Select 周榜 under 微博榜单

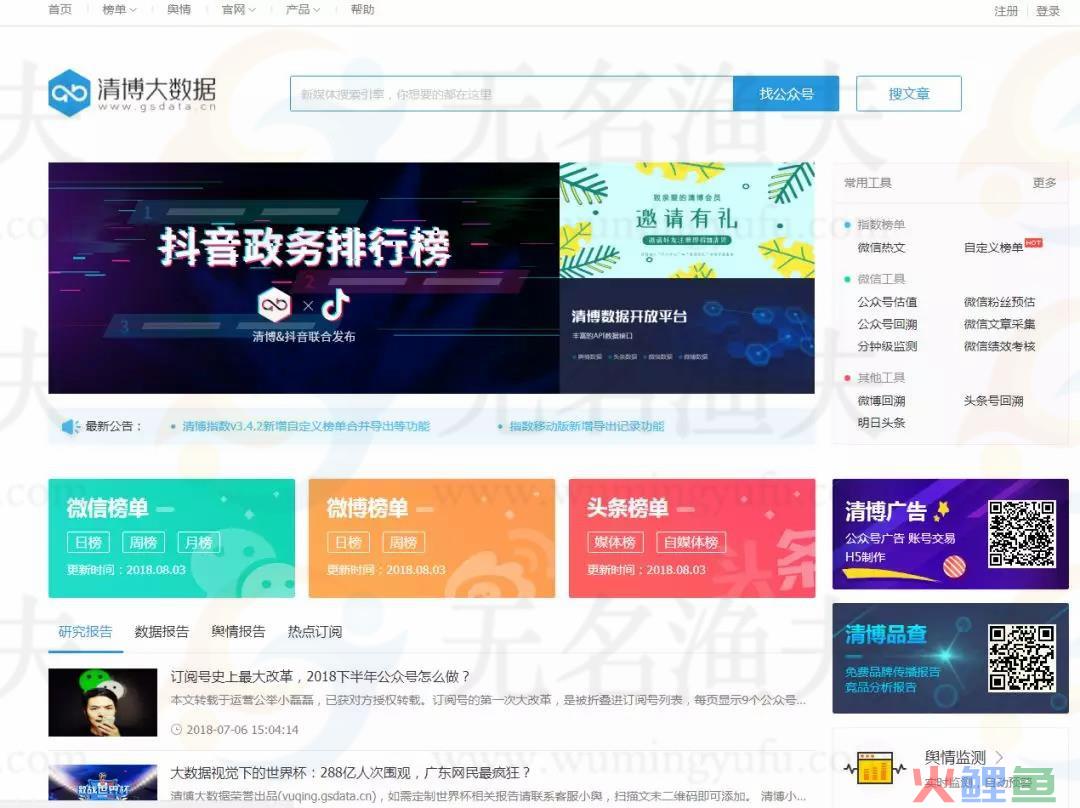404,542
